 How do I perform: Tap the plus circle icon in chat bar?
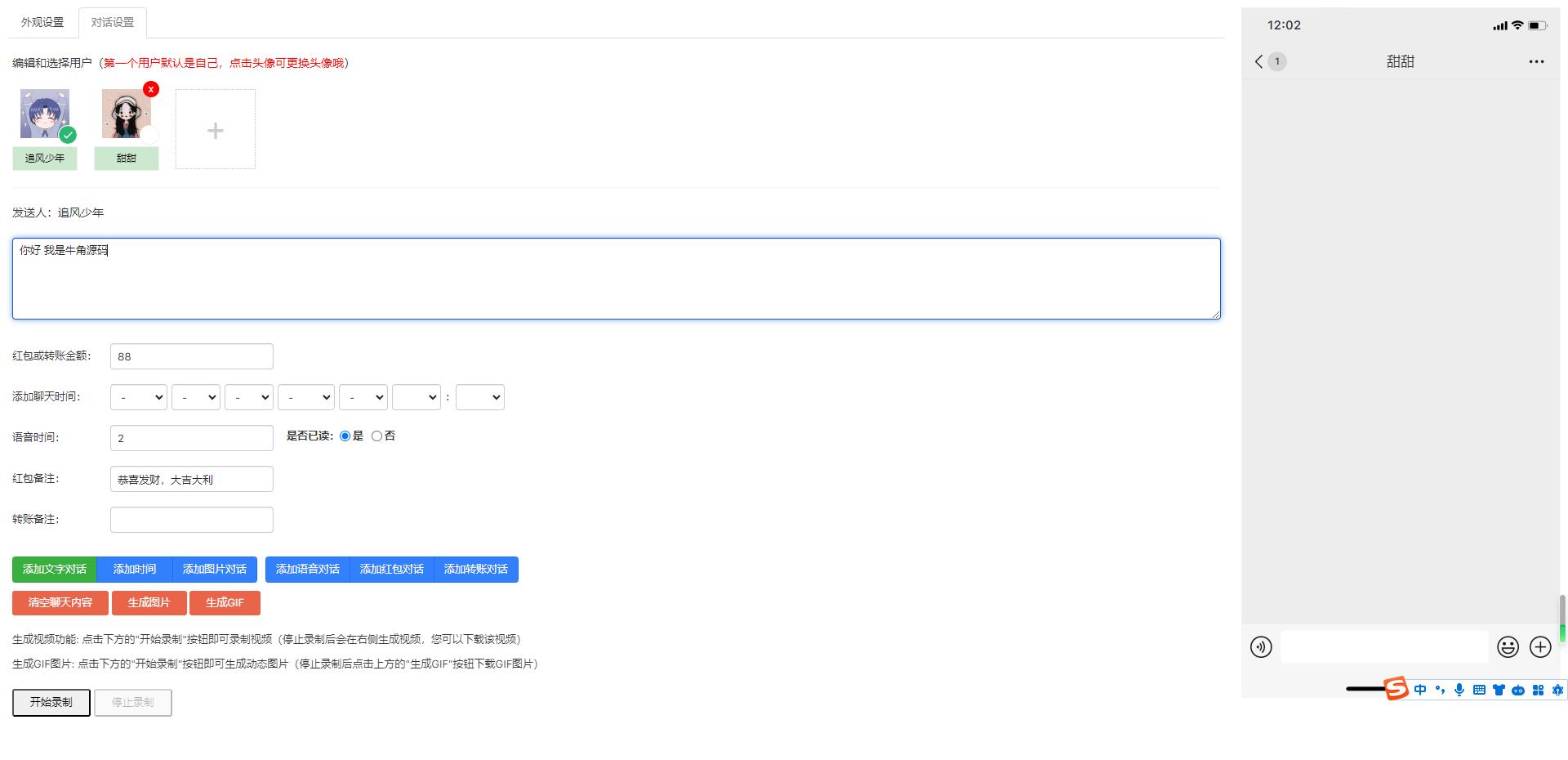pos(1540,647)
